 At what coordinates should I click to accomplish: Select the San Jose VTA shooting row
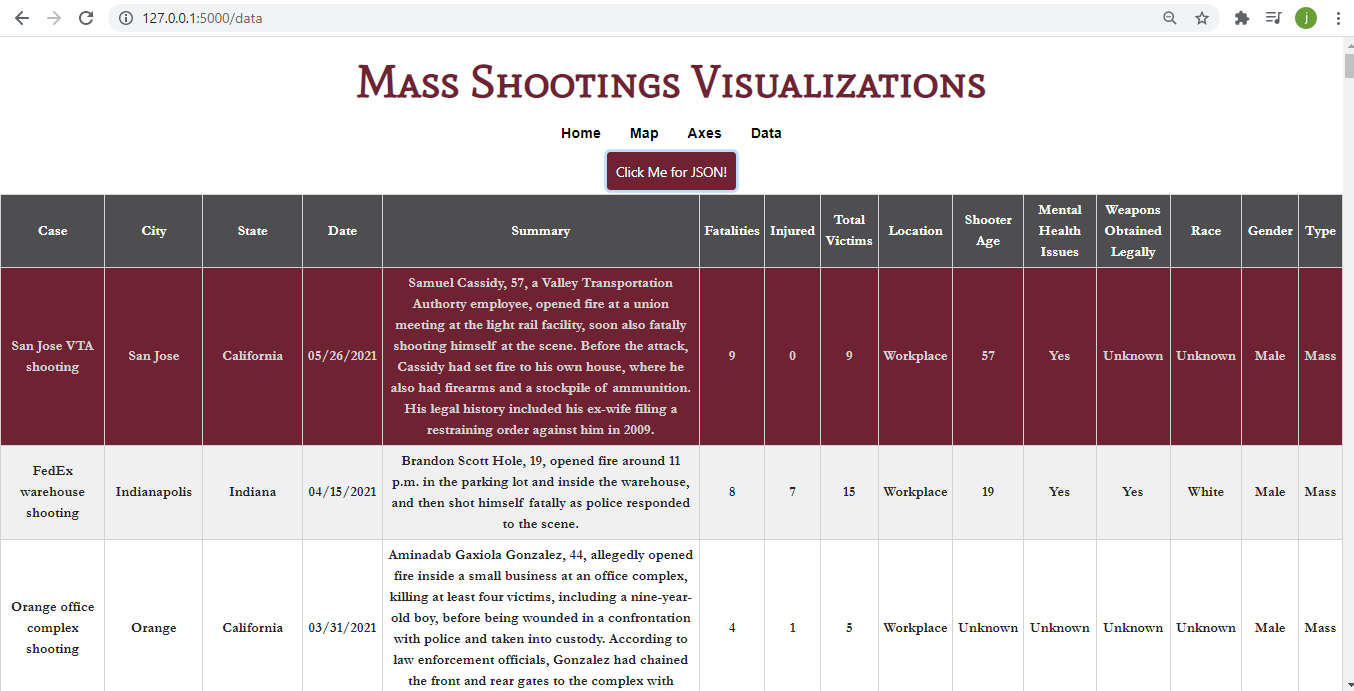[52, 355]
